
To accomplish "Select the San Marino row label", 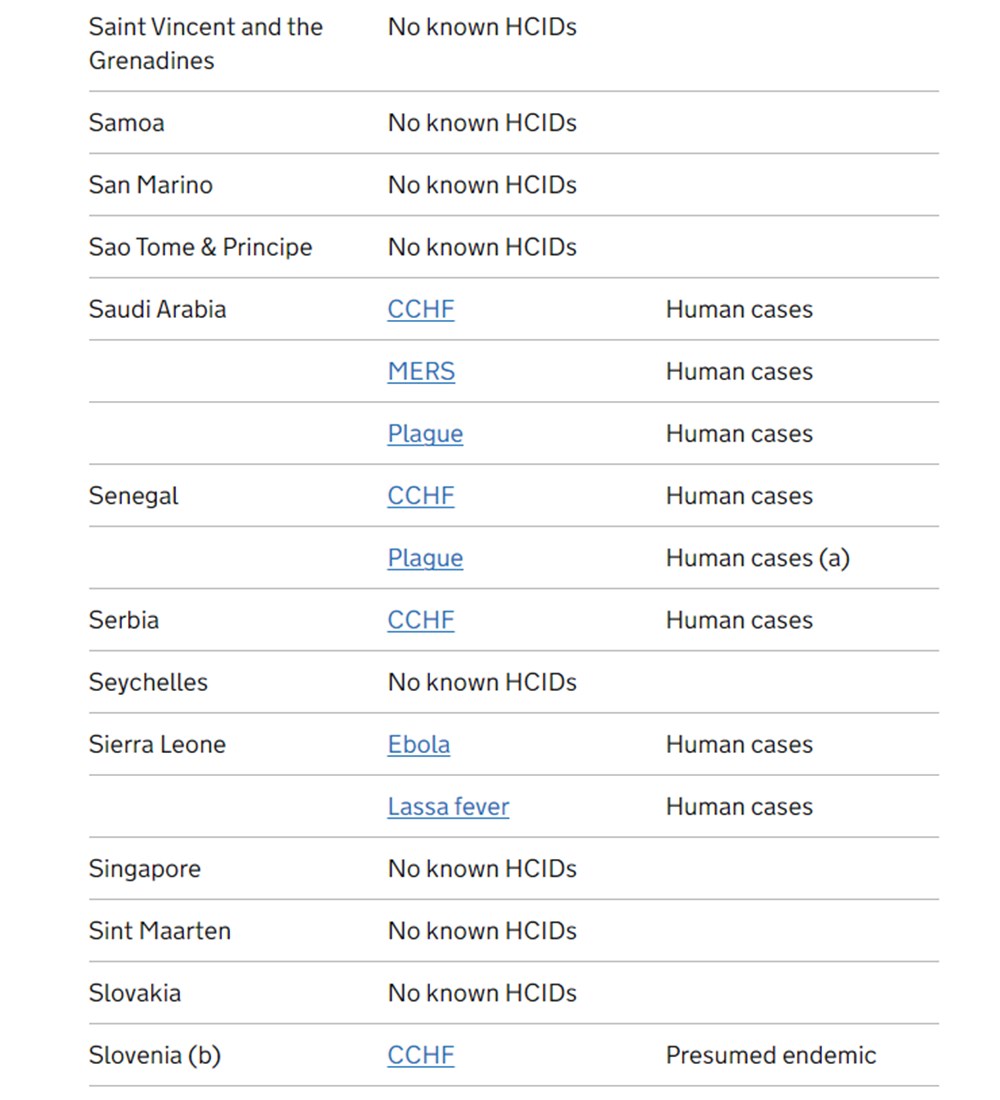I will 150,185.
